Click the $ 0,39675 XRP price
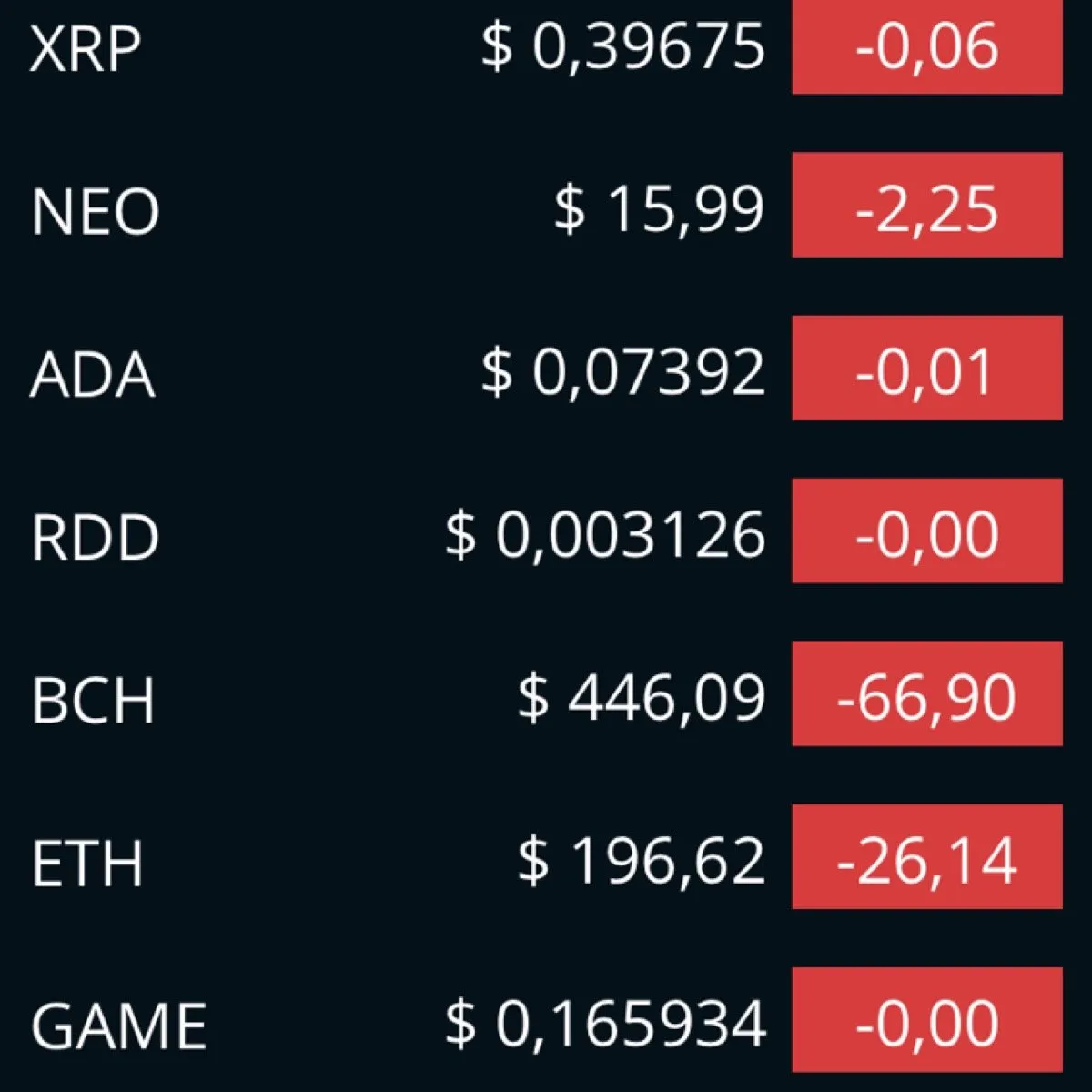This screenshot has height=1092, width=1092. [623, 46]
